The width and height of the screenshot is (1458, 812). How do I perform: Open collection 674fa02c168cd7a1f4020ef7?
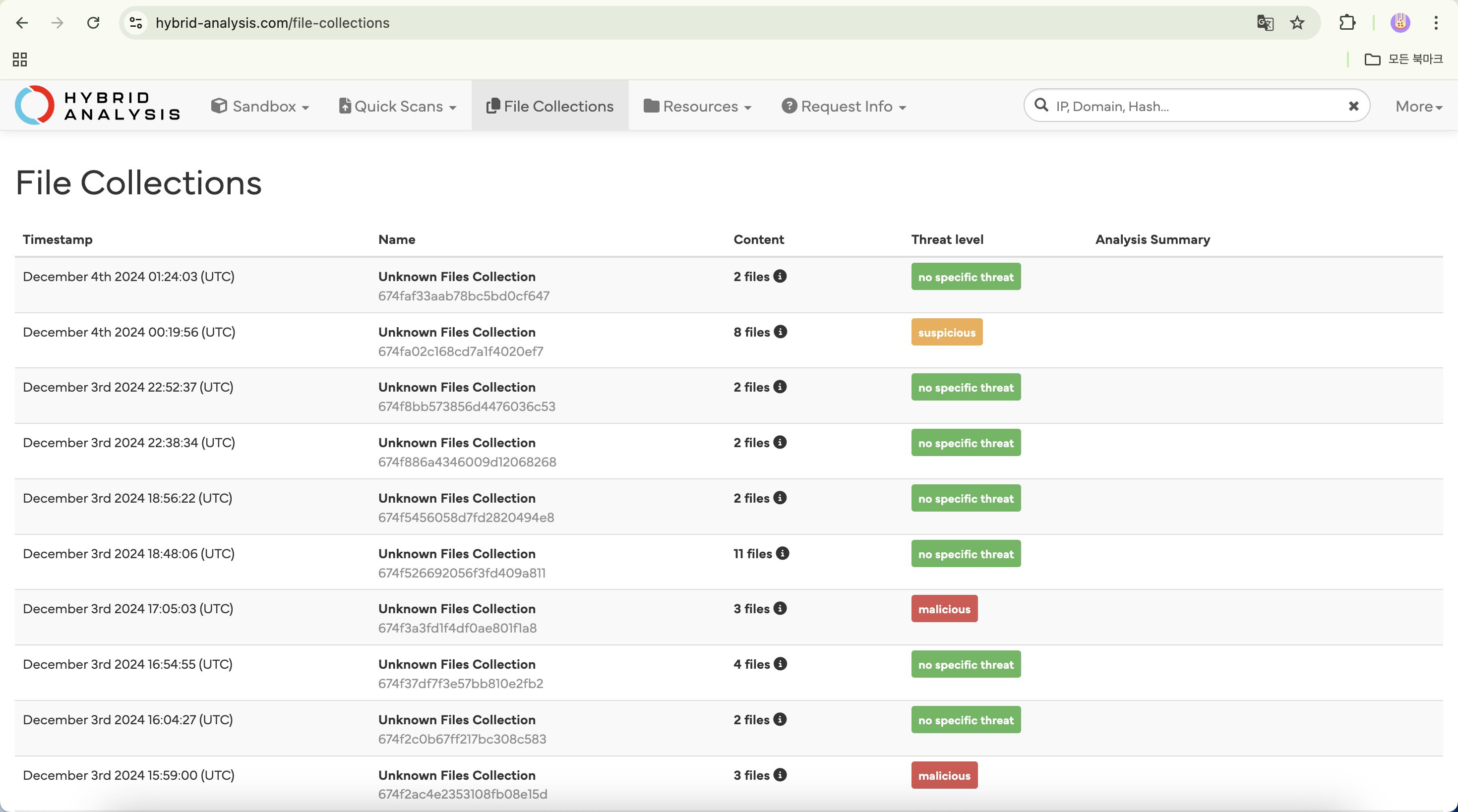(x=456, y=332)
